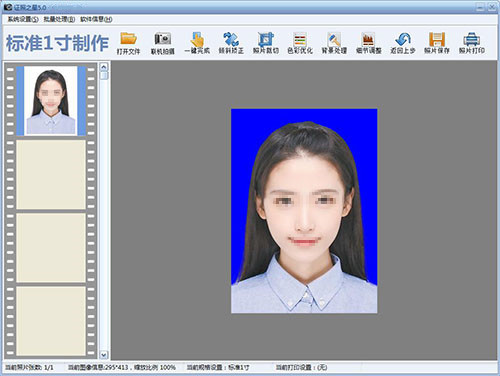Click the status text showing 295*413 image info
Screen dimensions: 500x376
(122, 367)
